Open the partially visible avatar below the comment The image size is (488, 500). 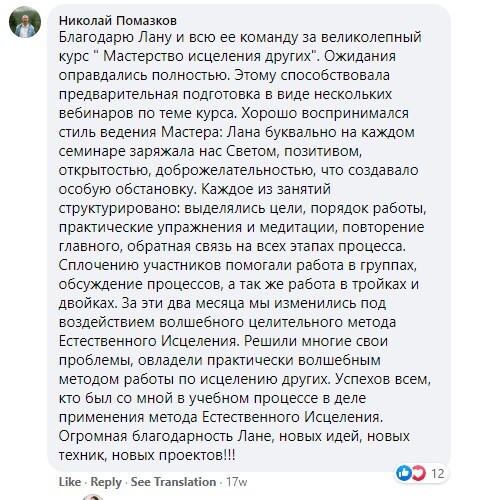click(x=93, y=497)
